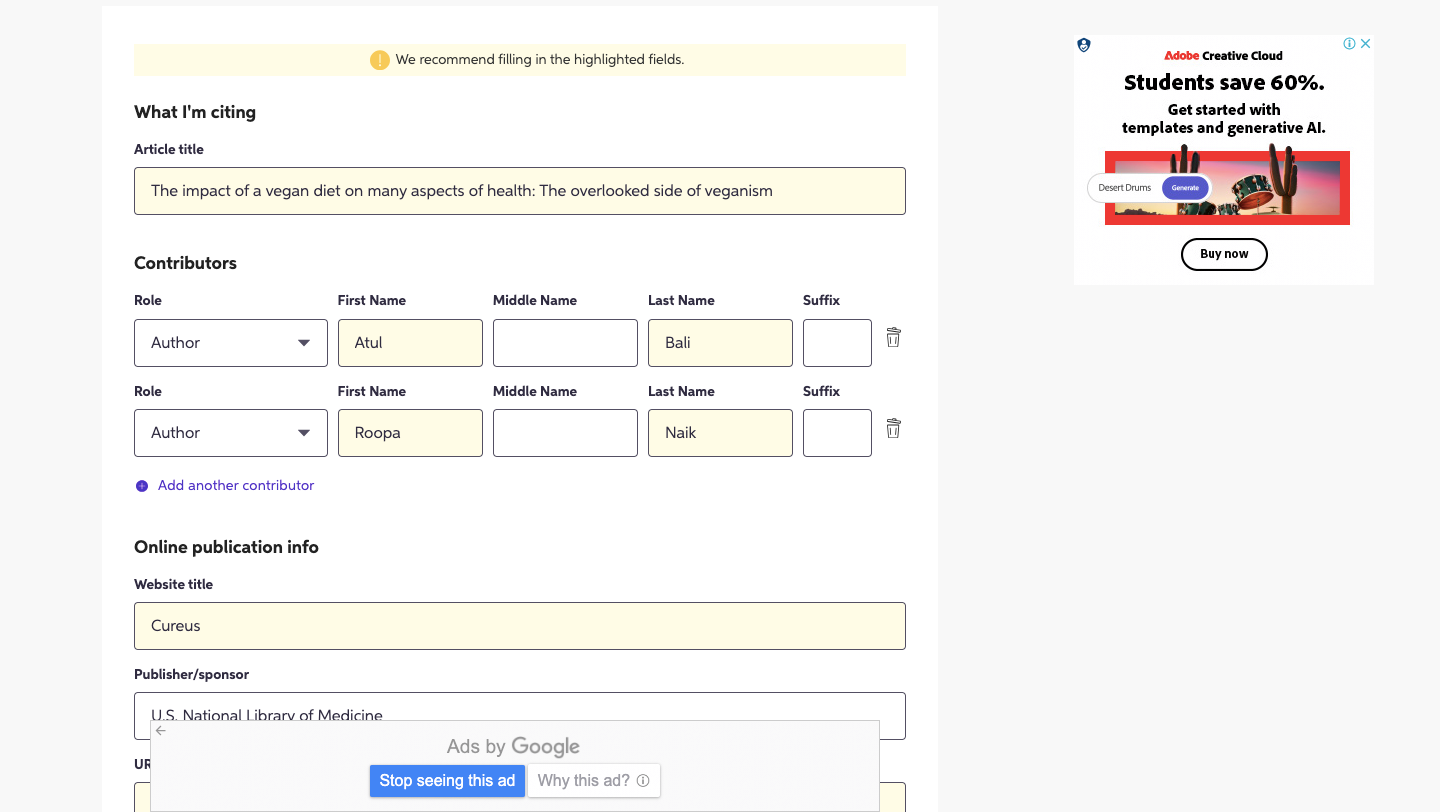Click Why this ad? button
1440x812 pixels.
coord(593,781)
